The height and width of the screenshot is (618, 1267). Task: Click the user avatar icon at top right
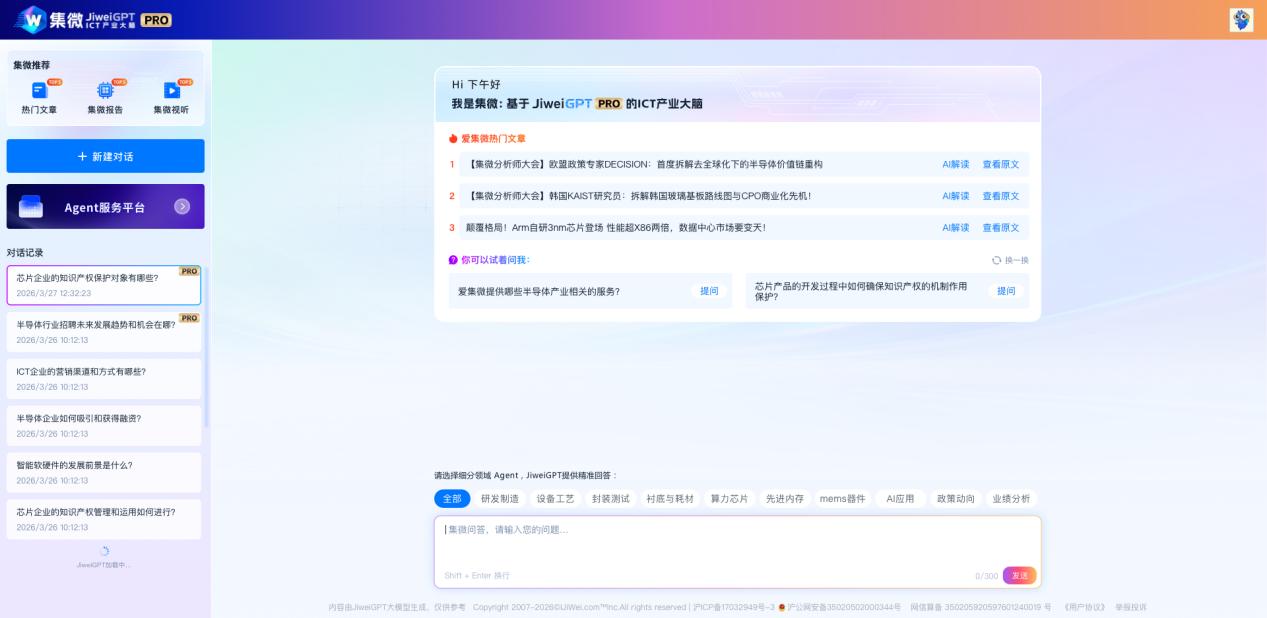point(1241,20)
